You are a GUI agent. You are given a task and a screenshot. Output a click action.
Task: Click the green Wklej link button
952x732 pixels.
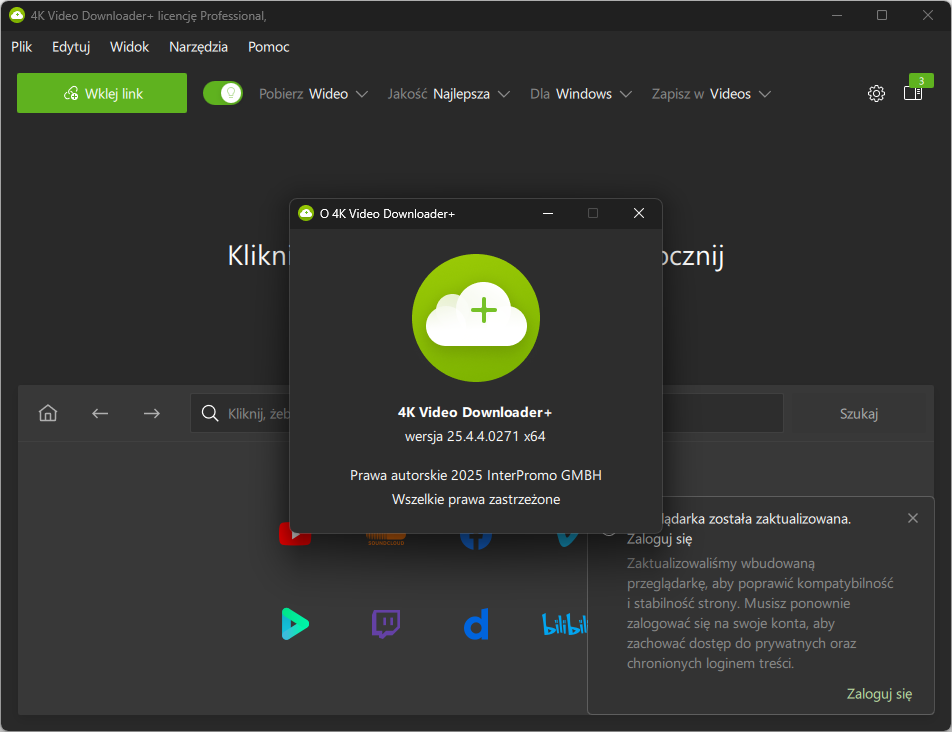point(102,93)
